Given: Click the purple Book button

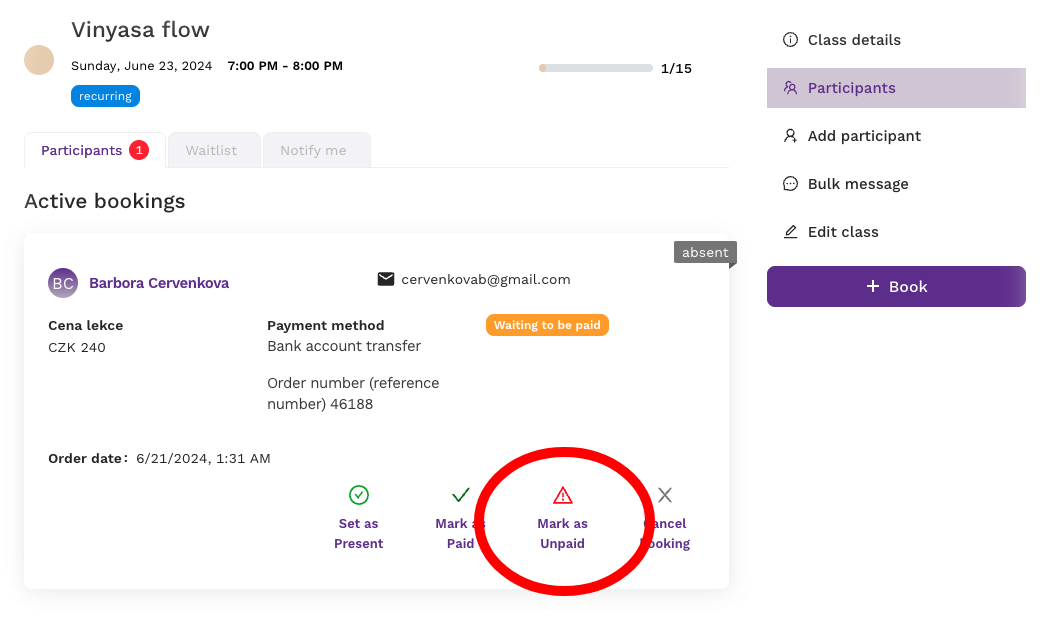Looking at the screenshot, I should pyautogui.click(x=896, y=286).
